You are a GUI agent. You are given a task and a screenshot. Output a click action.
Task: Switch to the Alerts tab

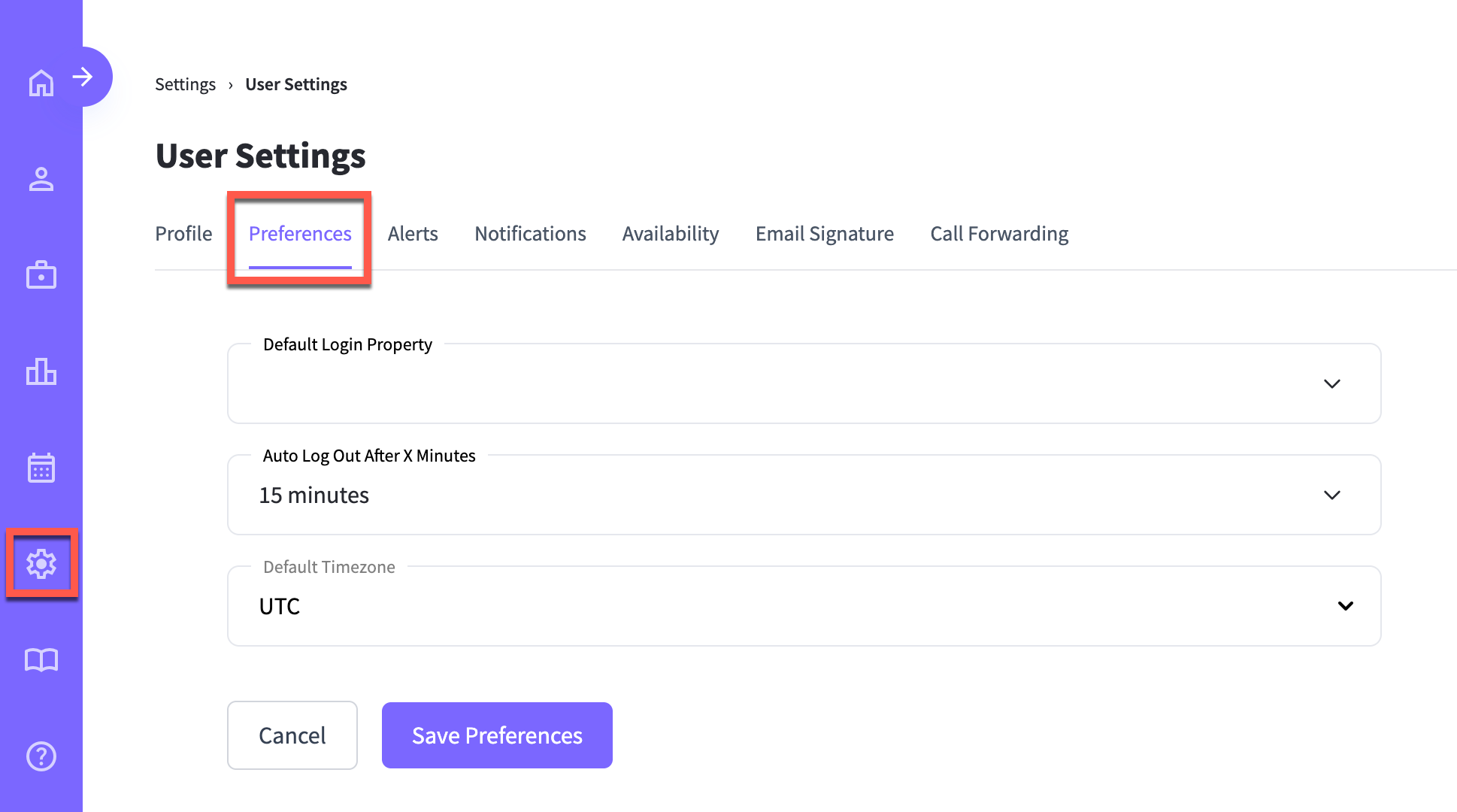pyautogui.click(x=413, y=234)
